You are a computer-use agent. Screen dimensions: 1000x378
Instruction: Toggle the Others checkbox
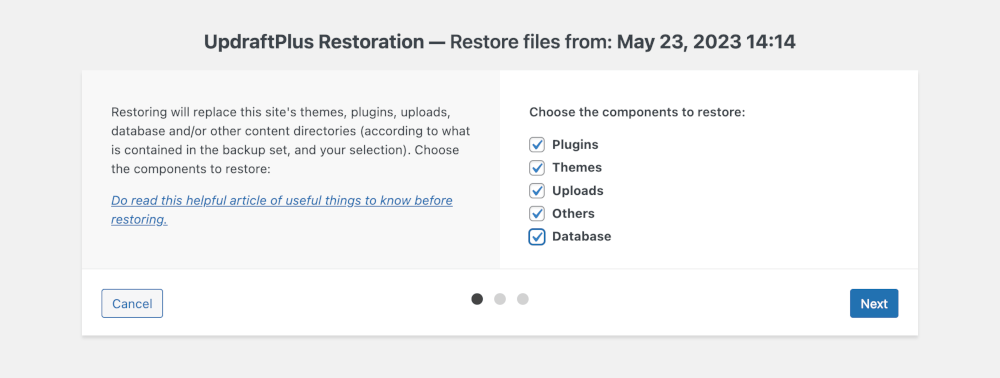[537, 214]
